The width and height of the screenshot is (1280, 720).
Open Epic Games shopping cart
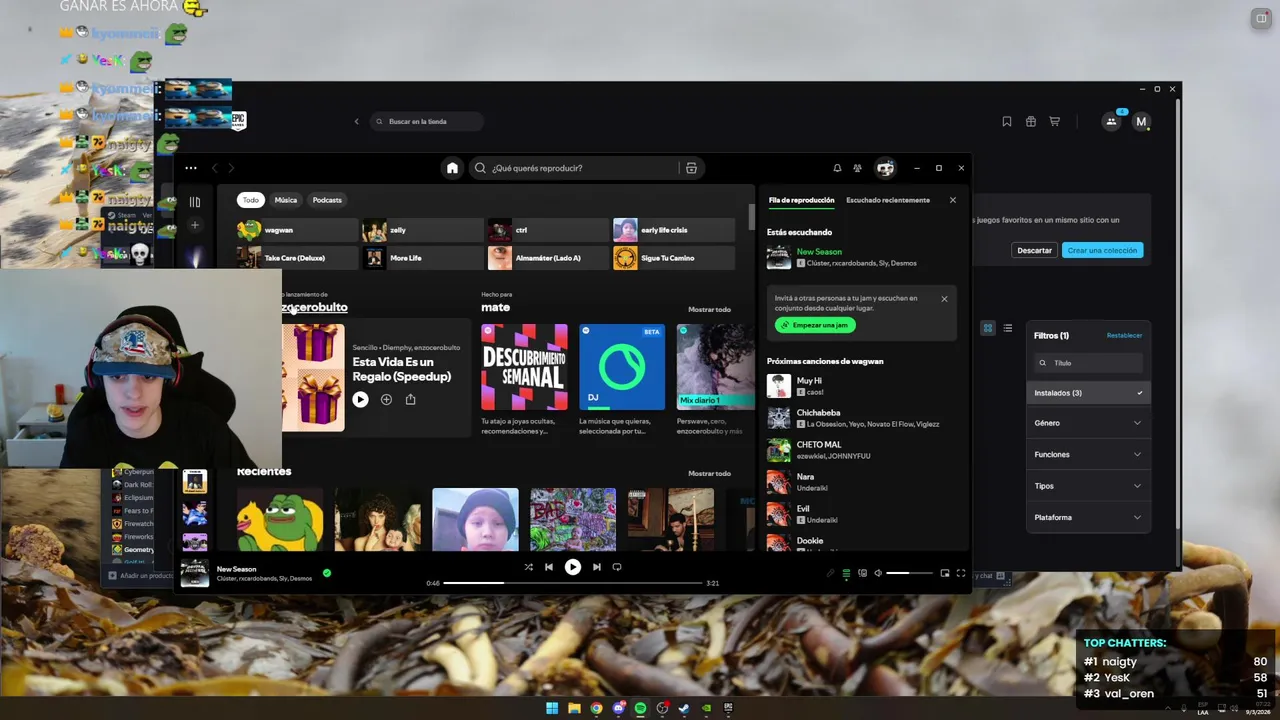point(1055,121)
